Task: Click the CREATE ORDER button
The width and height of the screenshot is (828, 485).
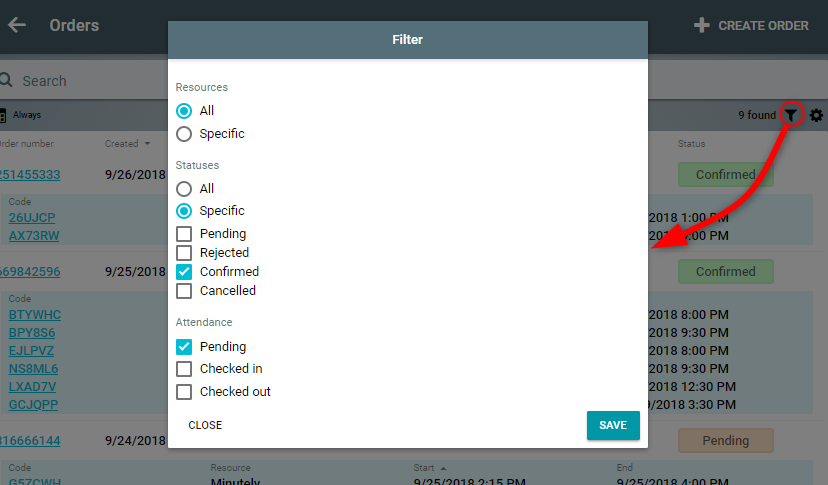Action: 751,25
